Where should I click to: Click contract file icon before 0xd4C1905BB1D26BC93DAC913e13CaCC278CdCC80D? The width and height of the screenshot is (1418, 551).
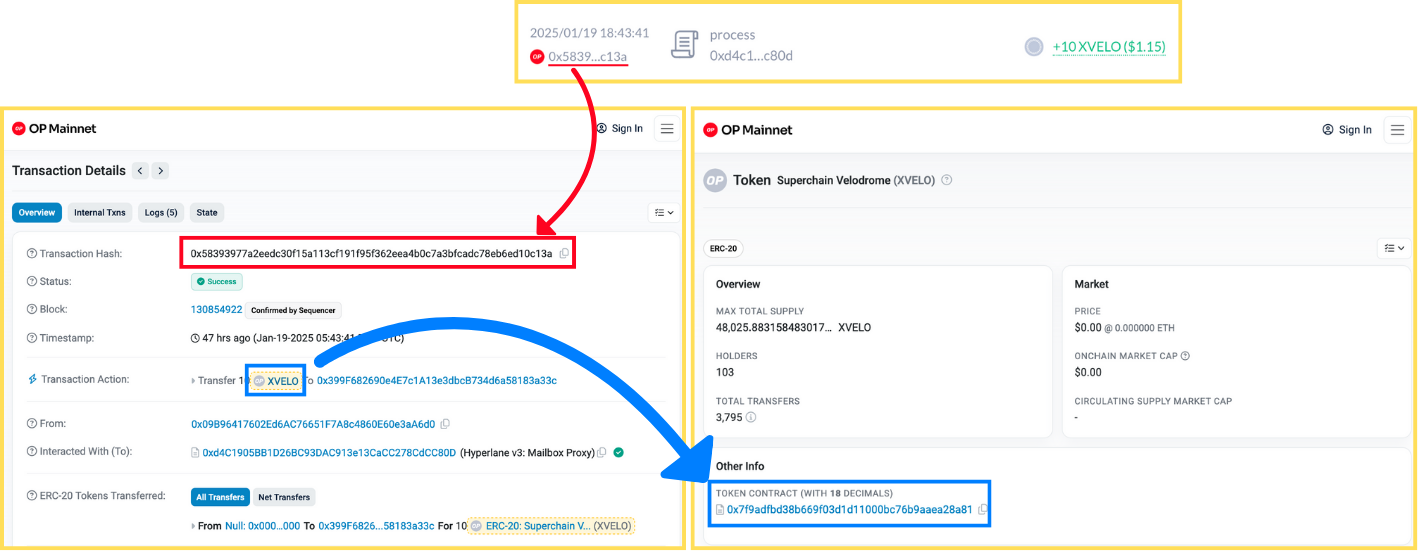(196, 453)
